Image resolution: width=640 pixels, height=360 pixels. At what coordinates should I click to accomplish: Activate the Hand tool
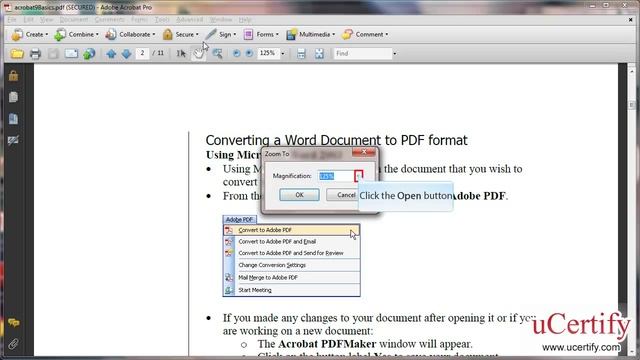point(199,53)
